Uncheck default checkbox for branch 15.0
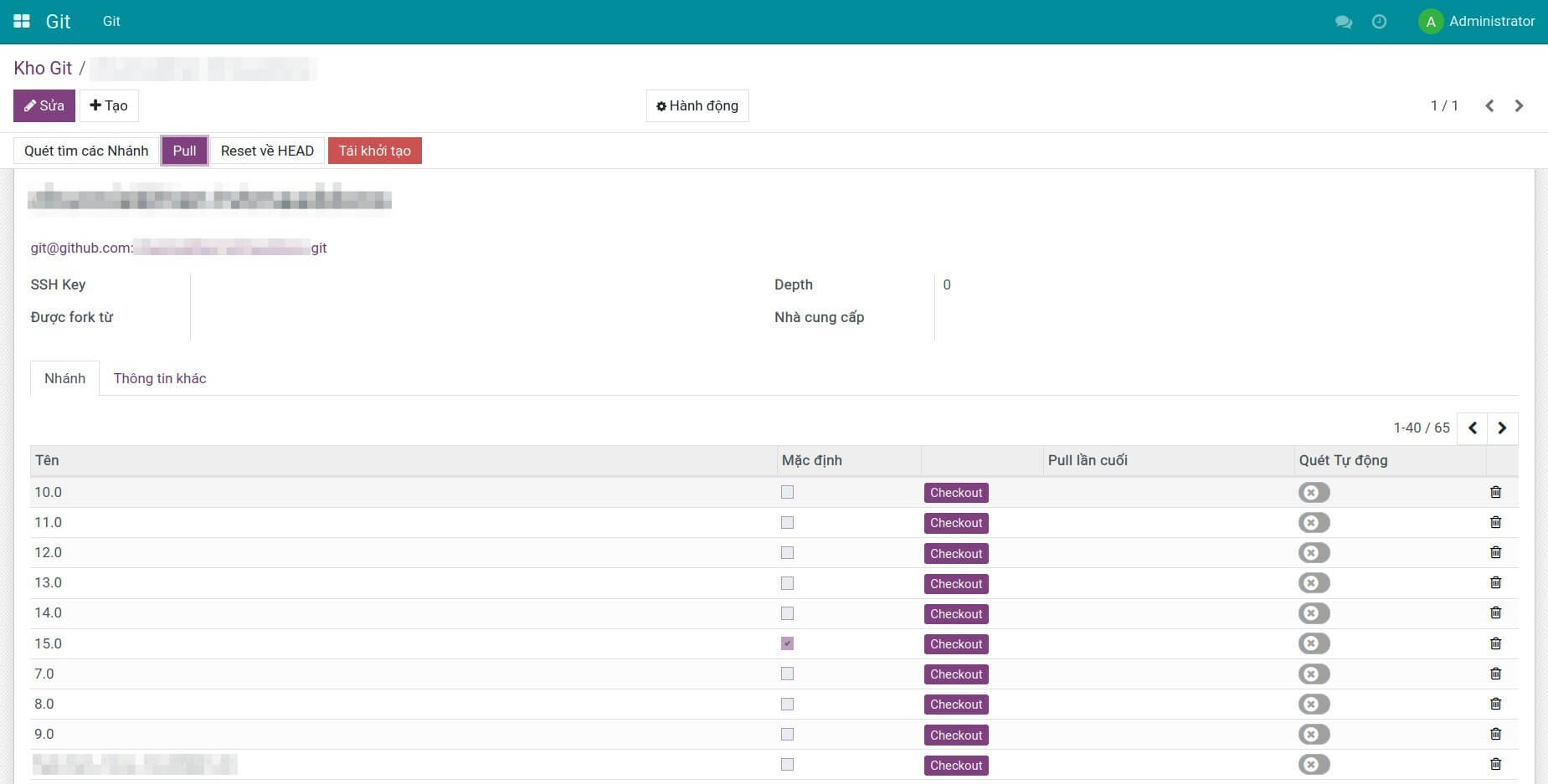 787,643
